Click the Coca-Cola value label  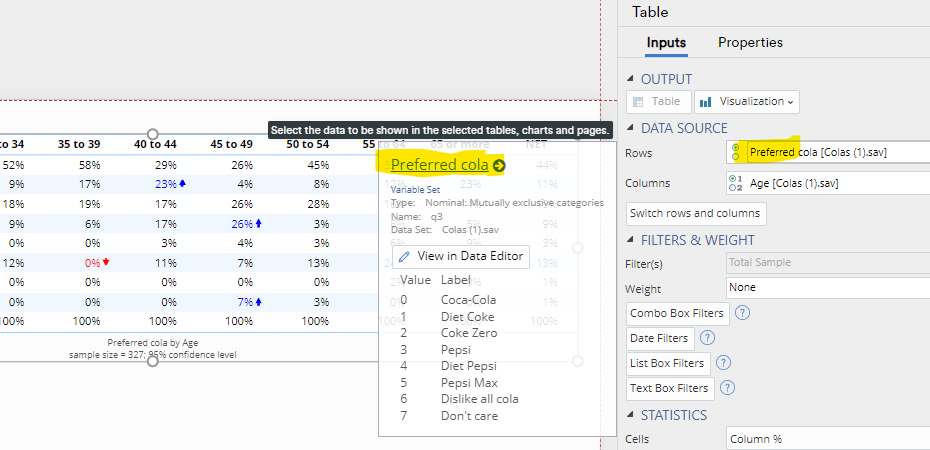coord(468,300)
